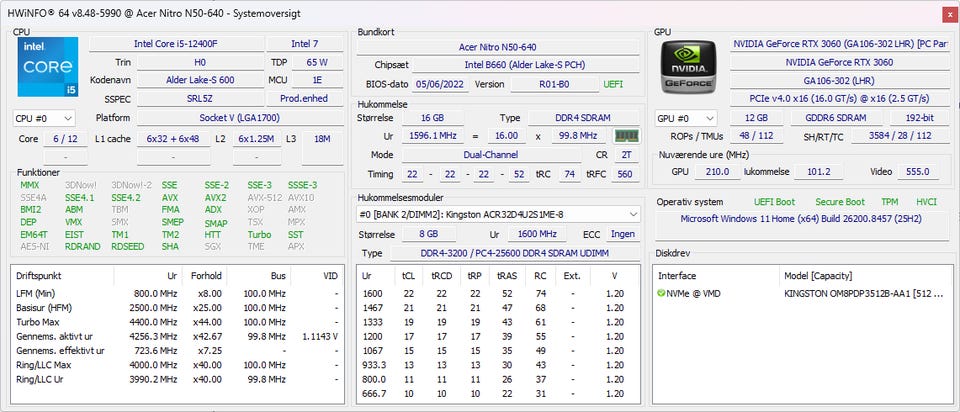Viewport: 960px width, 412px height.
Task: Click the UEFI Boot indicator
Action: tap(774, 201)
